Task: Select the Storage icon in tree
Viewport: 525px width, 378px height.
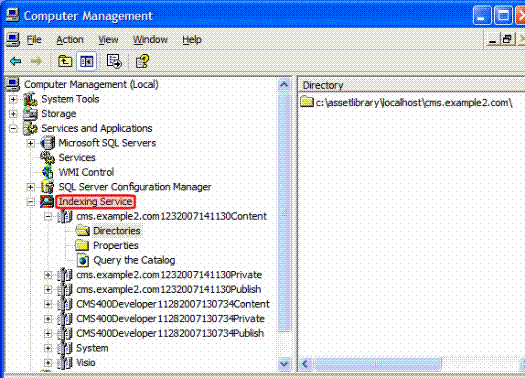Action: click(x=30, y=114)
